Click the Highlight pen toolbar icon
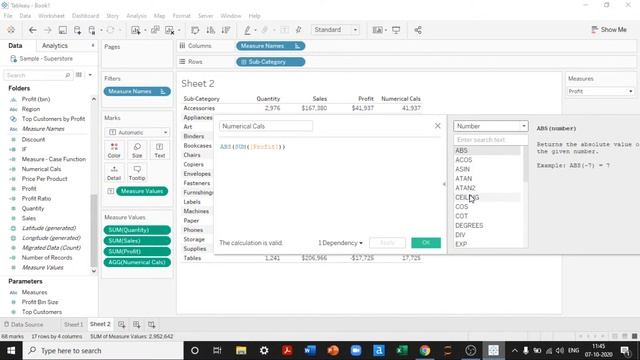The width and height of the screenshot is (640, 360). tap(247, 30)
